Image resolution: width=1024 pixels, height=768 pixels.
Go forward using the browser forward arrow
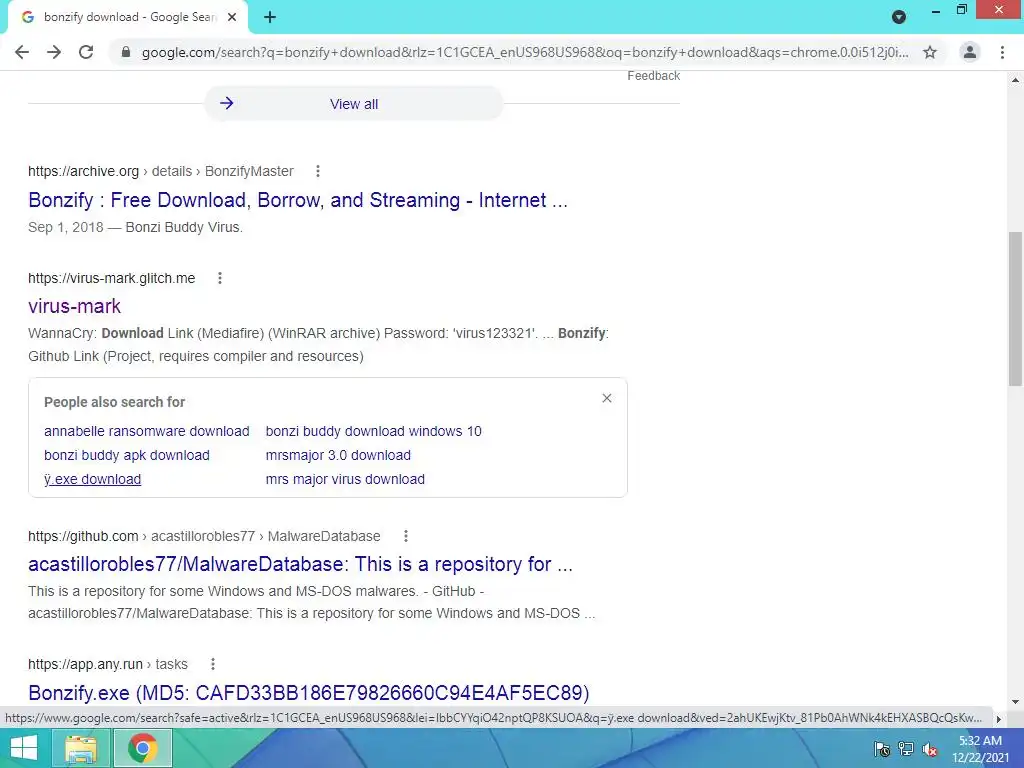pyautogui.click(x=54, y=52)
